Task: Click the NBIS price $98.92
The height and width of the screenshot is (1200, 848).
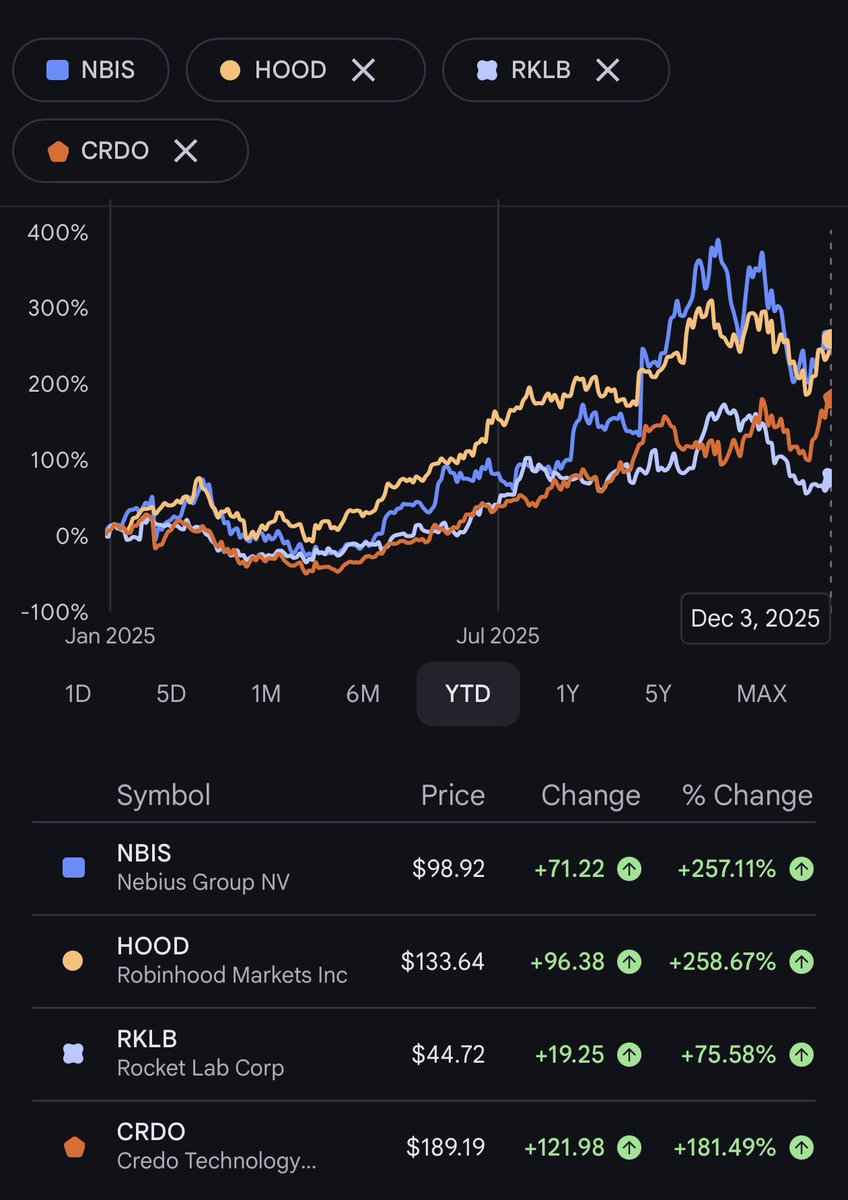Action: 448,869
